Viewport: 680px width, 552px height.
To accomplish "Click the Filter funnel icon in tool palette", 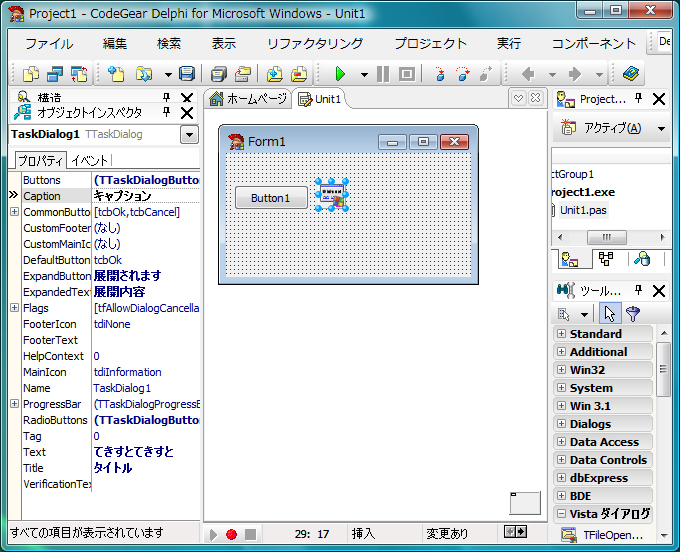I will (x=633, y=314).
